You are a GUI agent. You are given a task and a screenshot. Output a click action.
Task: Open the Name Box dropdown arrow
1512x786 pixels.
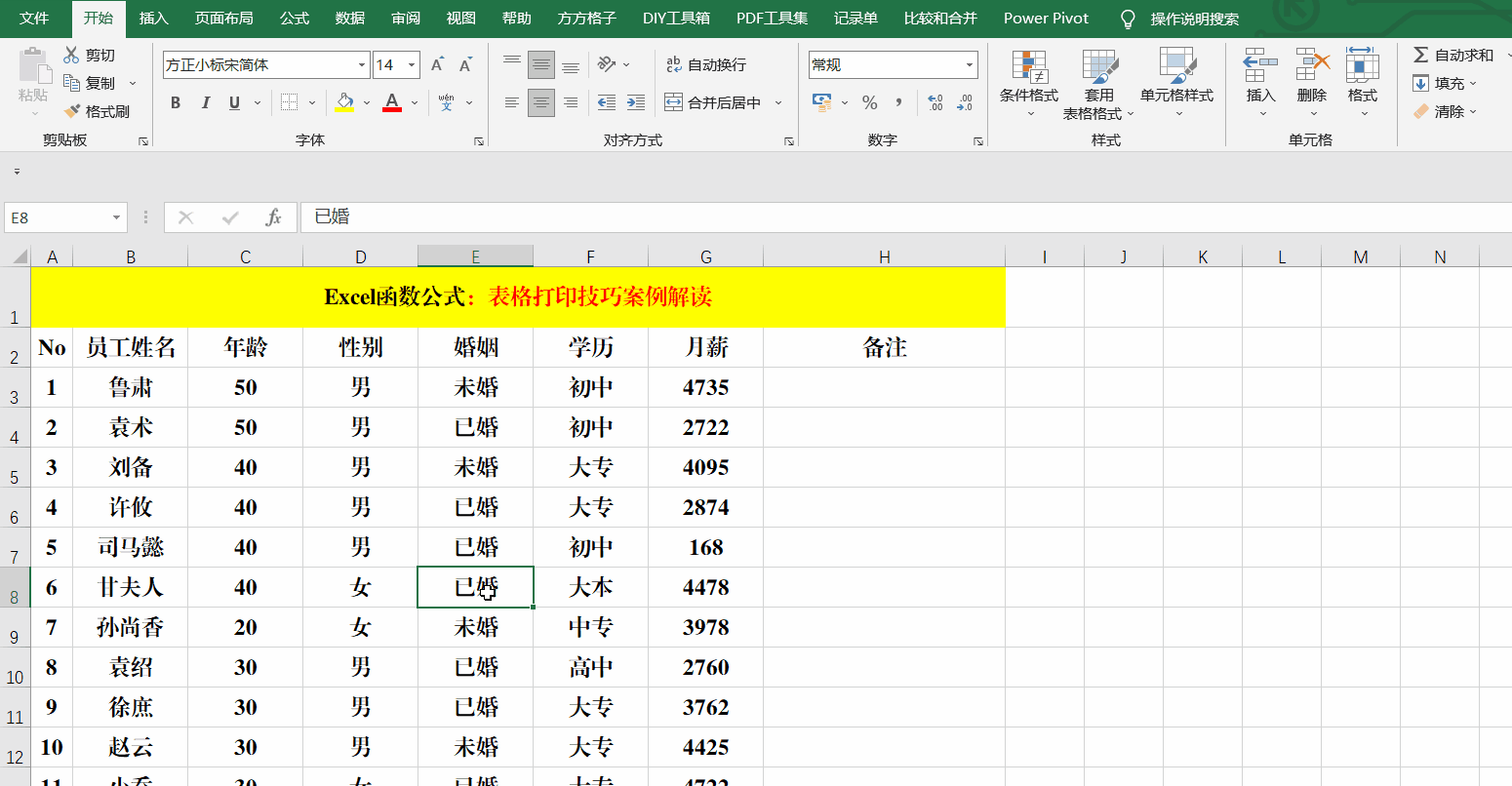116,217
